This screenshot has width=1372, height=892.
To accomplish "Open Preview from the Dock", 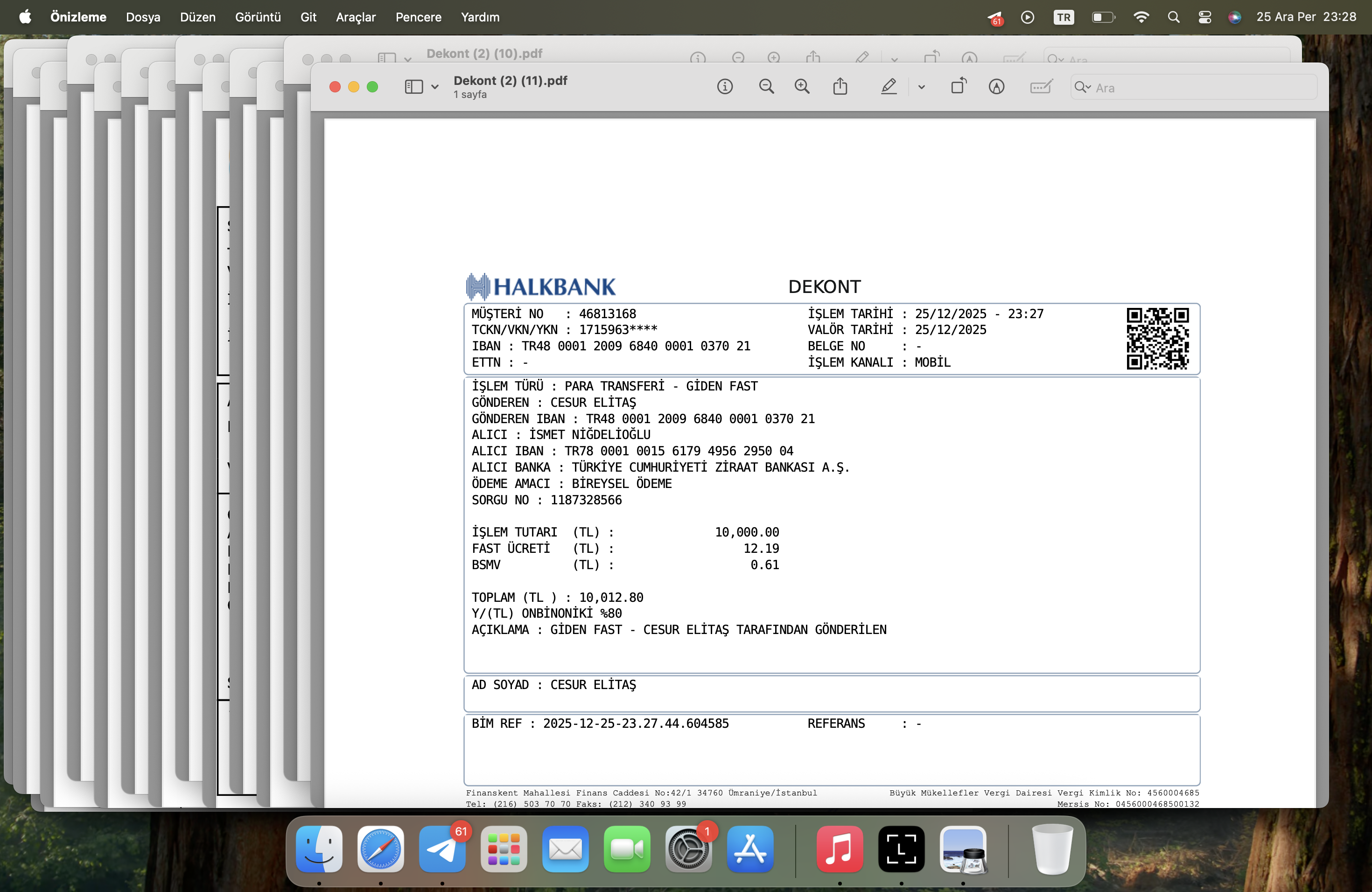I will pos(963,849).
